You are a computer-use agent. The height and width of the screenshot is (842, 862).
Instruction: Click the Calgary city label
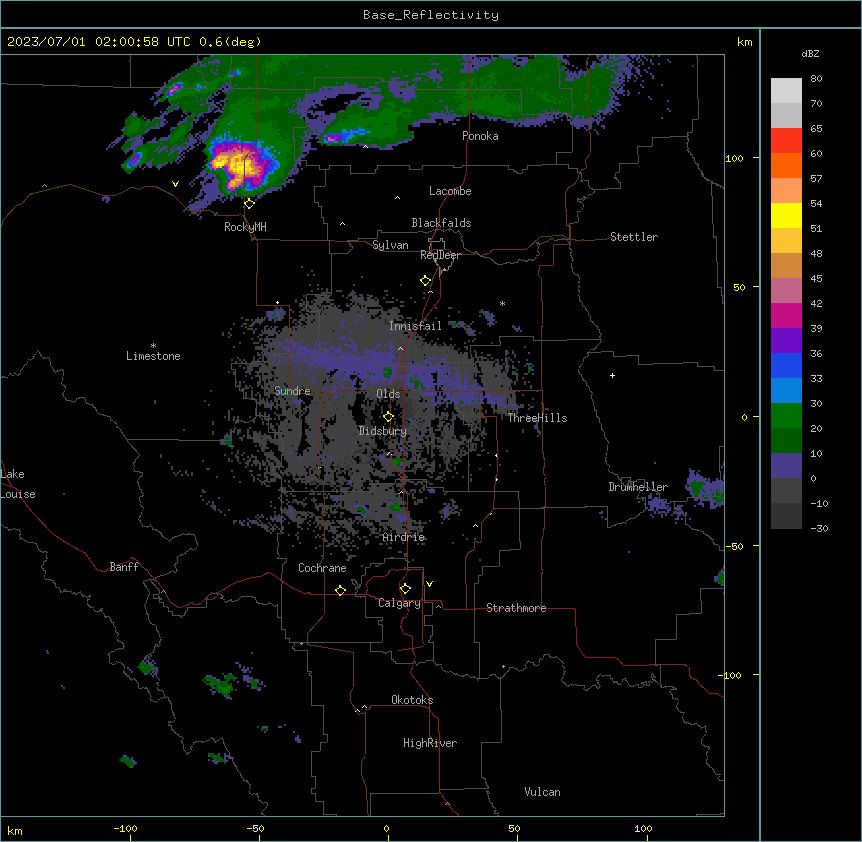[399, 603]
